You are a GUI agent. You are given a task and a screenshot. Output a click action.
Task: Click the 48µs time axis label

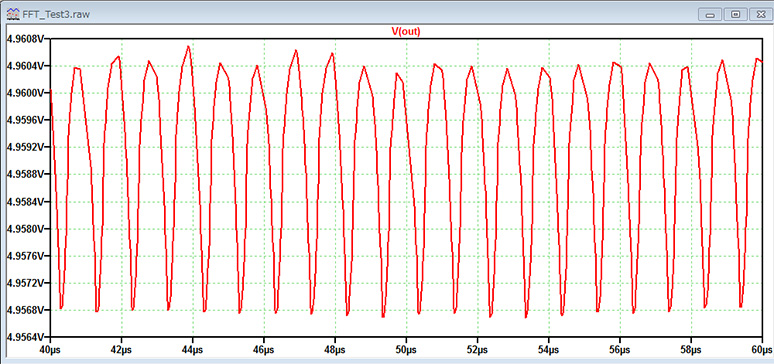pos(335,350)
